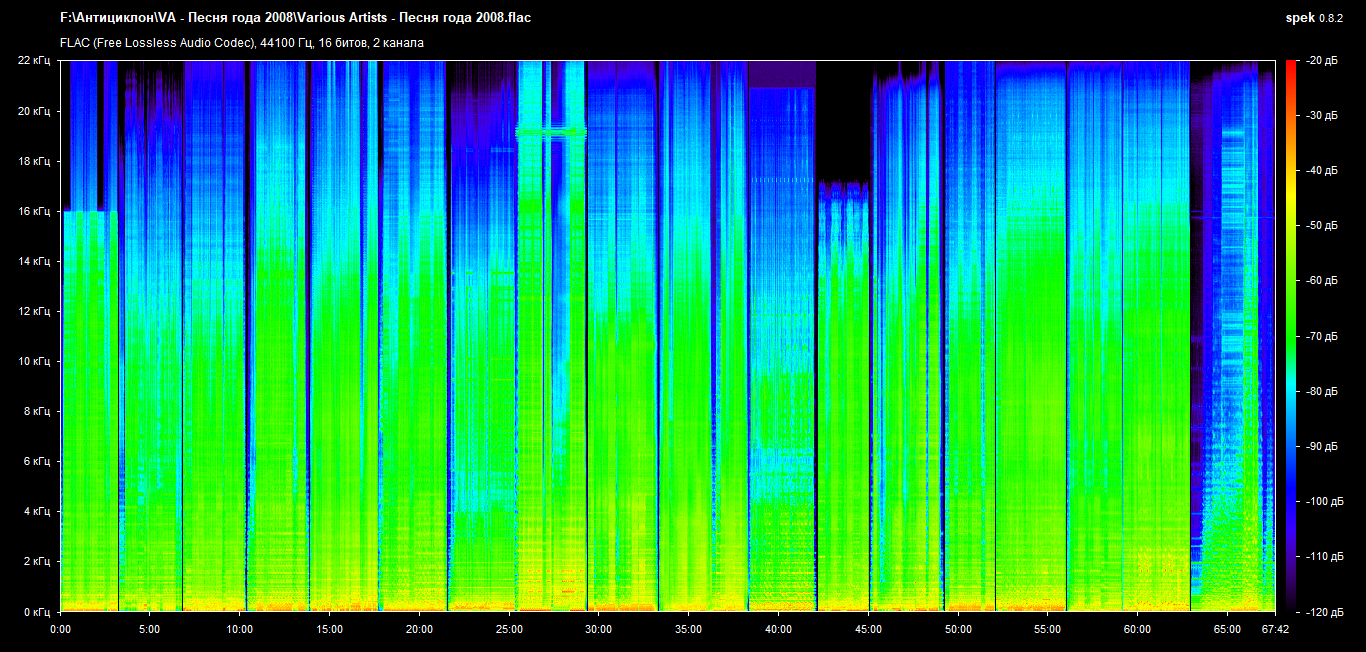Click the '60:00' time axis label
Image resolution: width=1366 pixels, height=652 pixels.
1138,629
